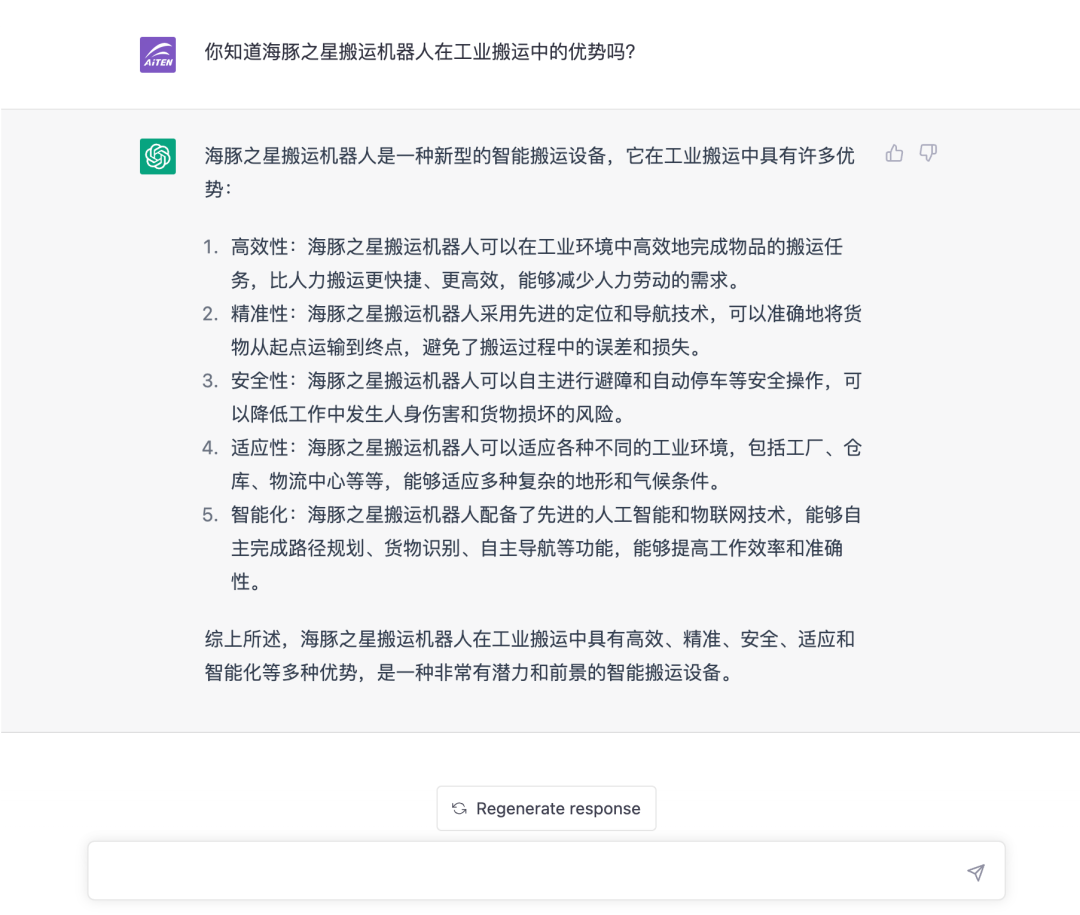The width and height of the screenshot is (1080, 915).
Task: Select the 智能化 list item text
Action: pyautogui.click(x=545, y=547)
